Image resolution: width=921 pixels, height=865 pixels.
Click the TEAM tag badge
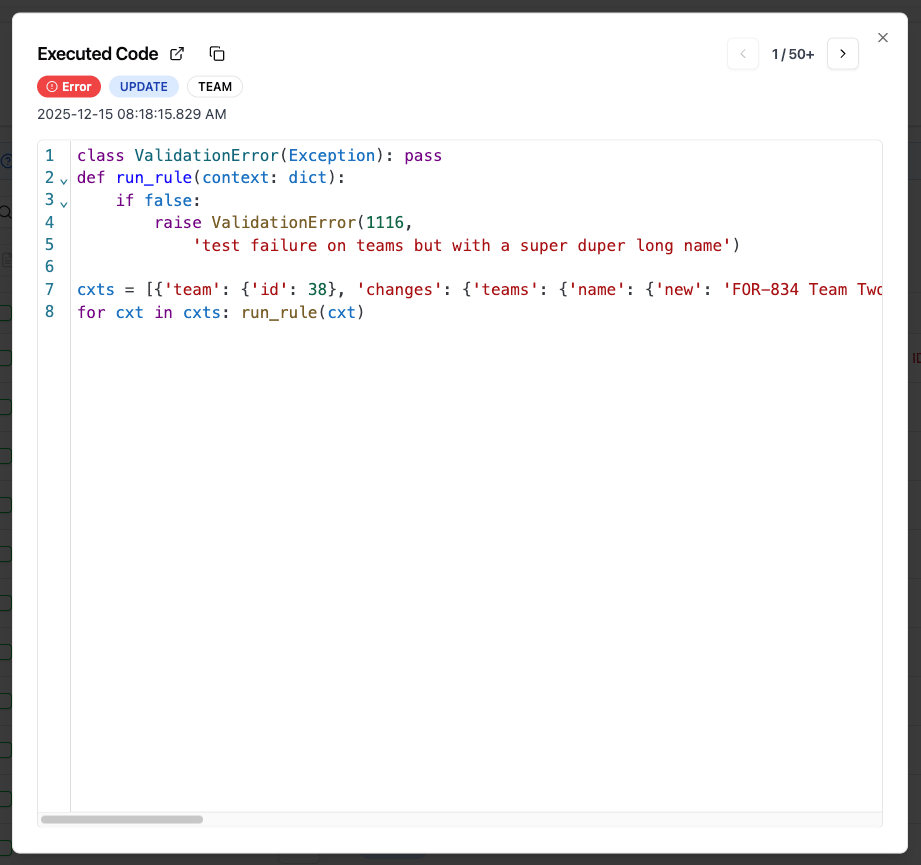(x=215, y=87)
